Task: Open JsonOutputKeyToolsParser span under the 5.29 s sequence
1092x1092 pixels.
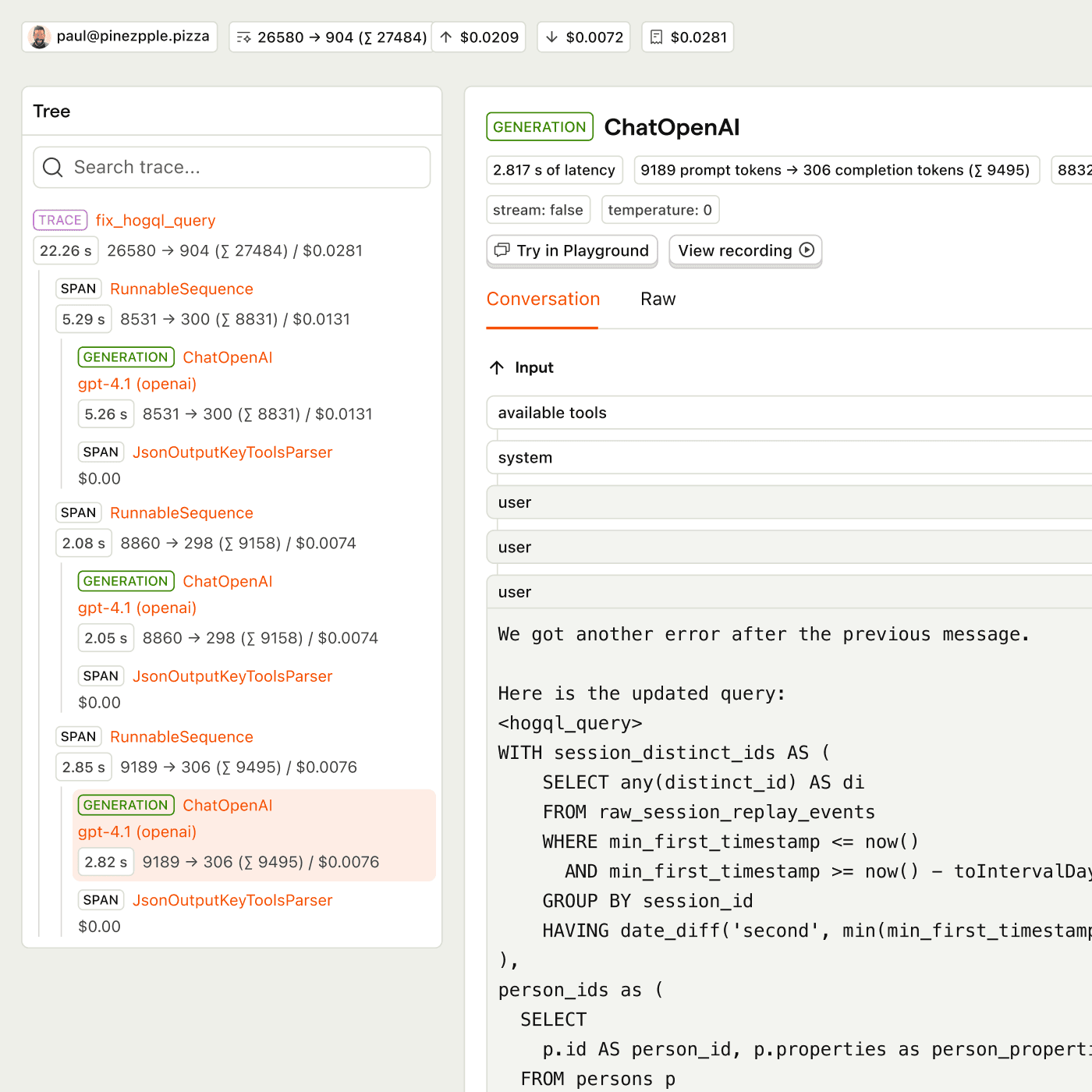Action: 232,452
